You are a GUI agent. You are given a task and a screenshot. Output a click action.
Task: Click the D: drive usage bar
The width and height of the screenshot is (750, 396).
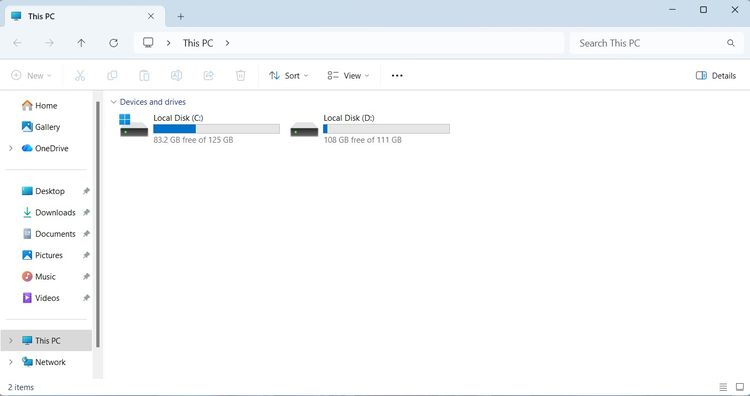click(x=386, y=129)
